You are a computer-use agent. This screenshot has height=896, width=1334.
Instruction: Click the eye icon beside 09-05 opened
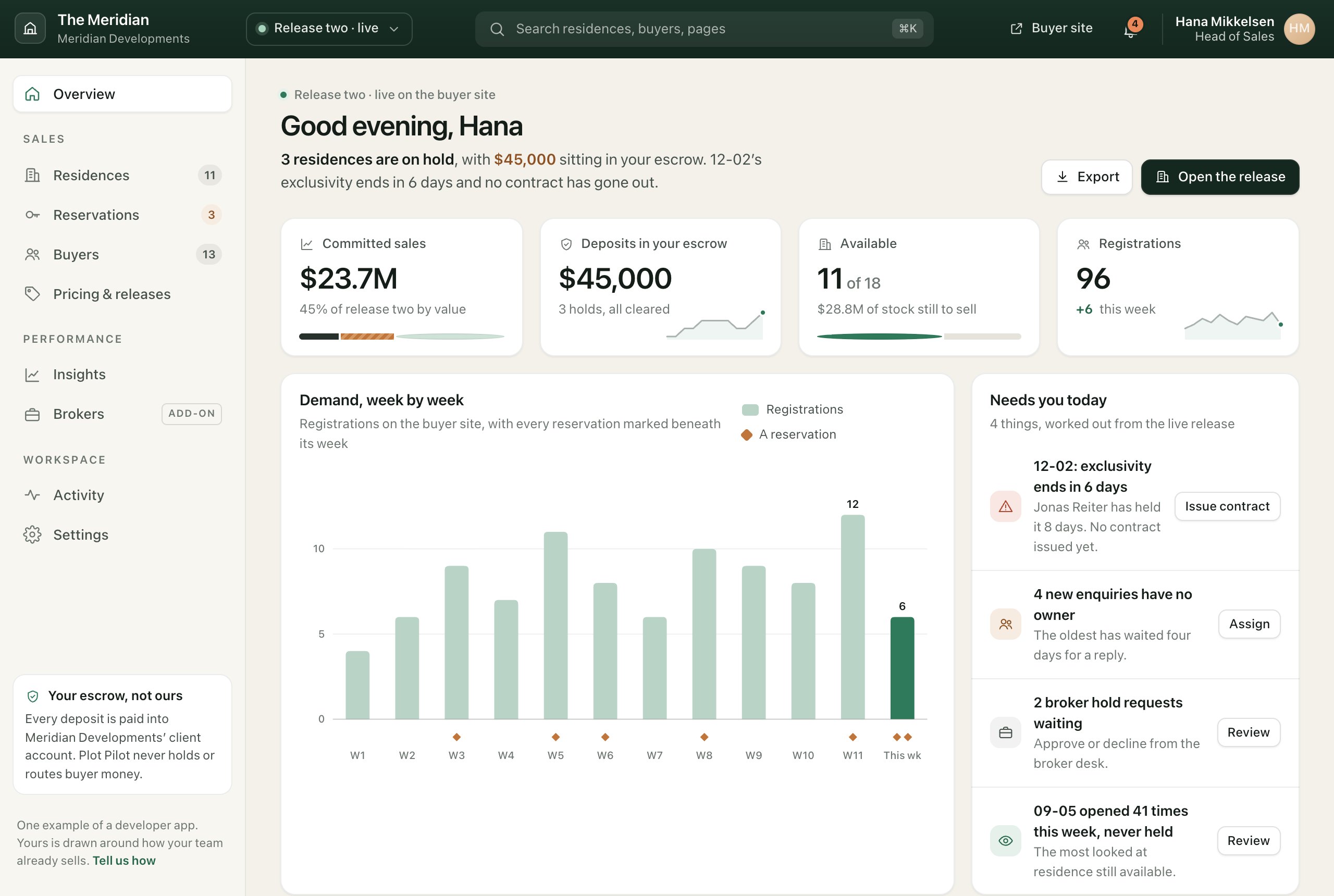click(x=1005, y=841)
